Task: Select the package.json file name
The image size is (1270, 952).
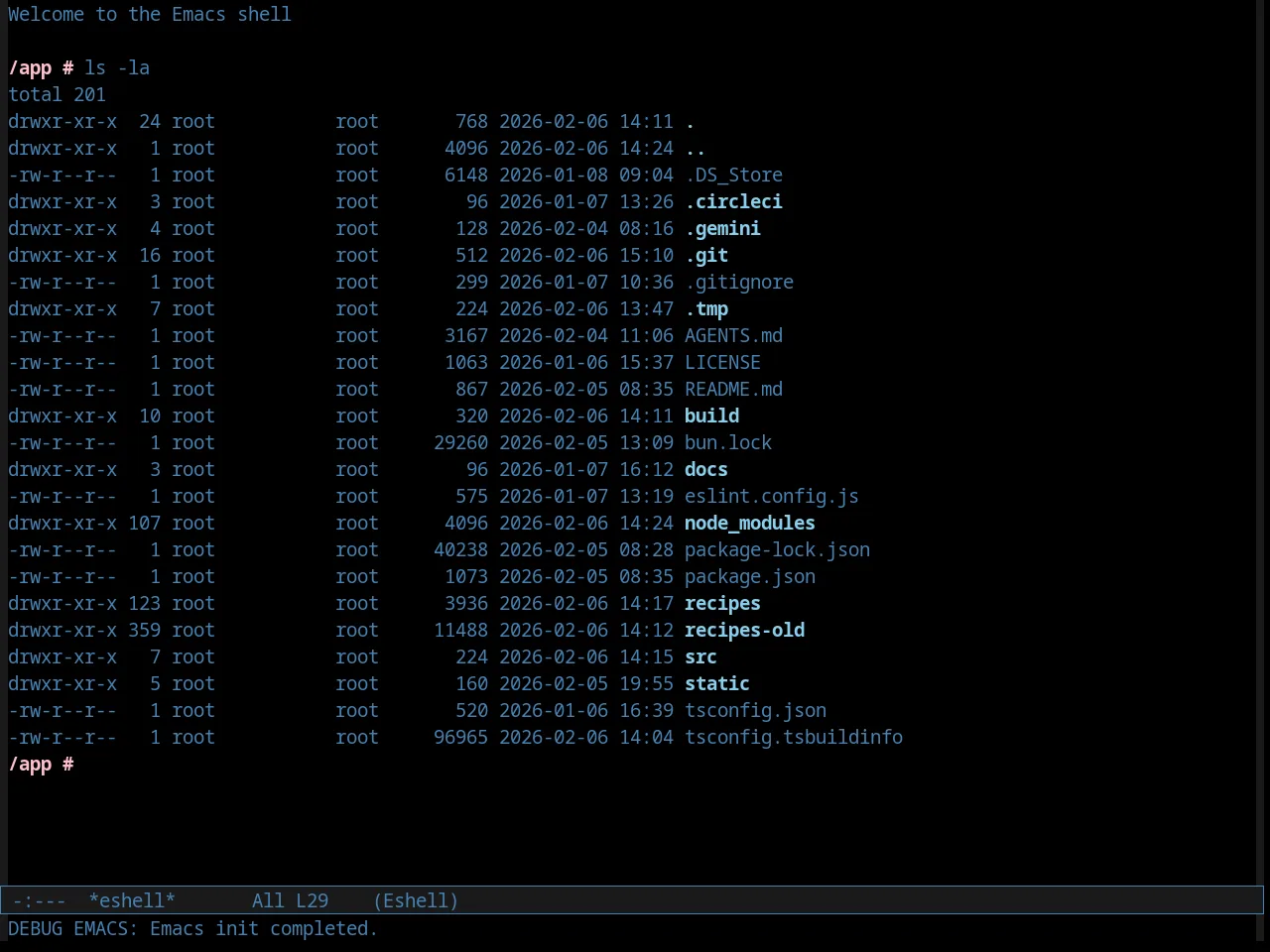Action: 750,576
